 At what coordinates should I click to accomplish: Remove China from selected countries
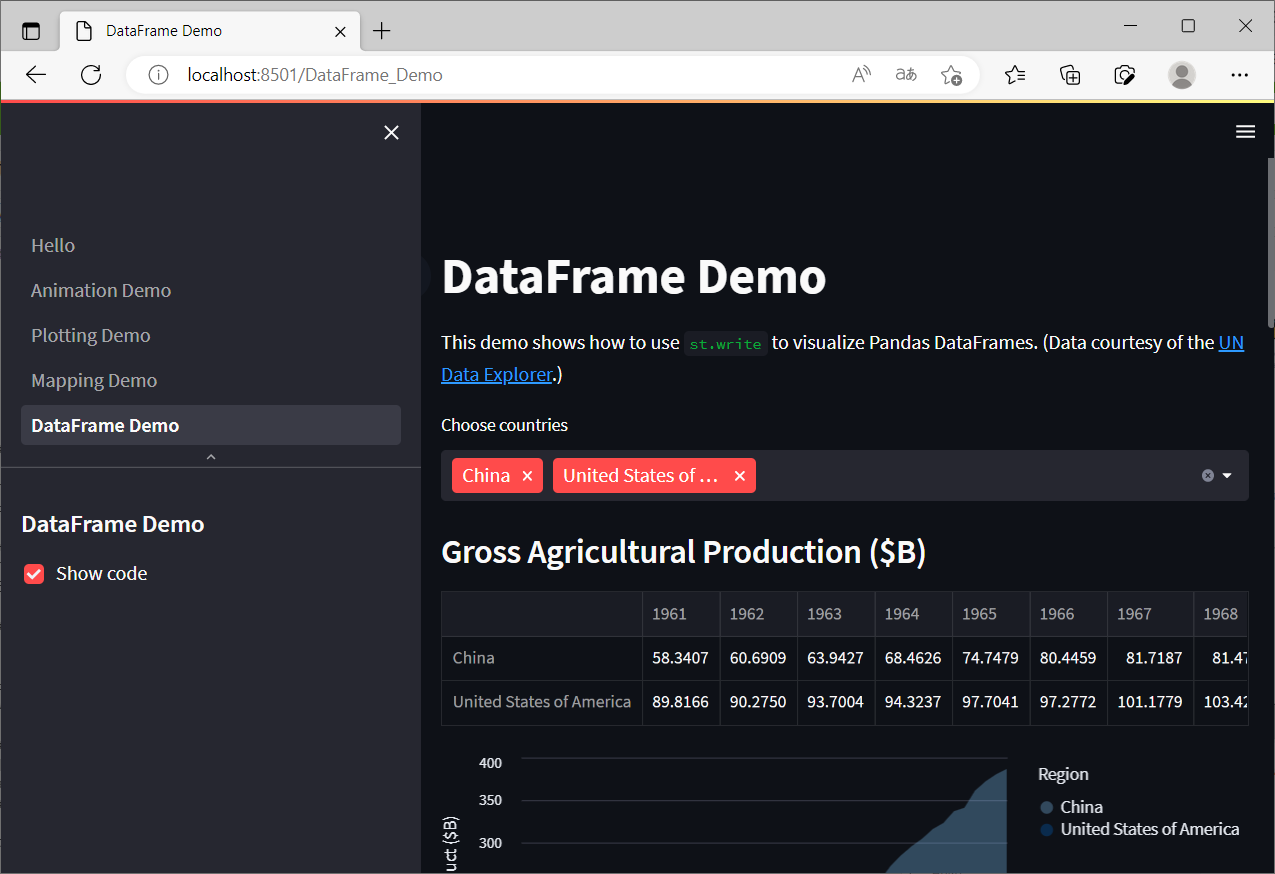(x=527, y=475)
